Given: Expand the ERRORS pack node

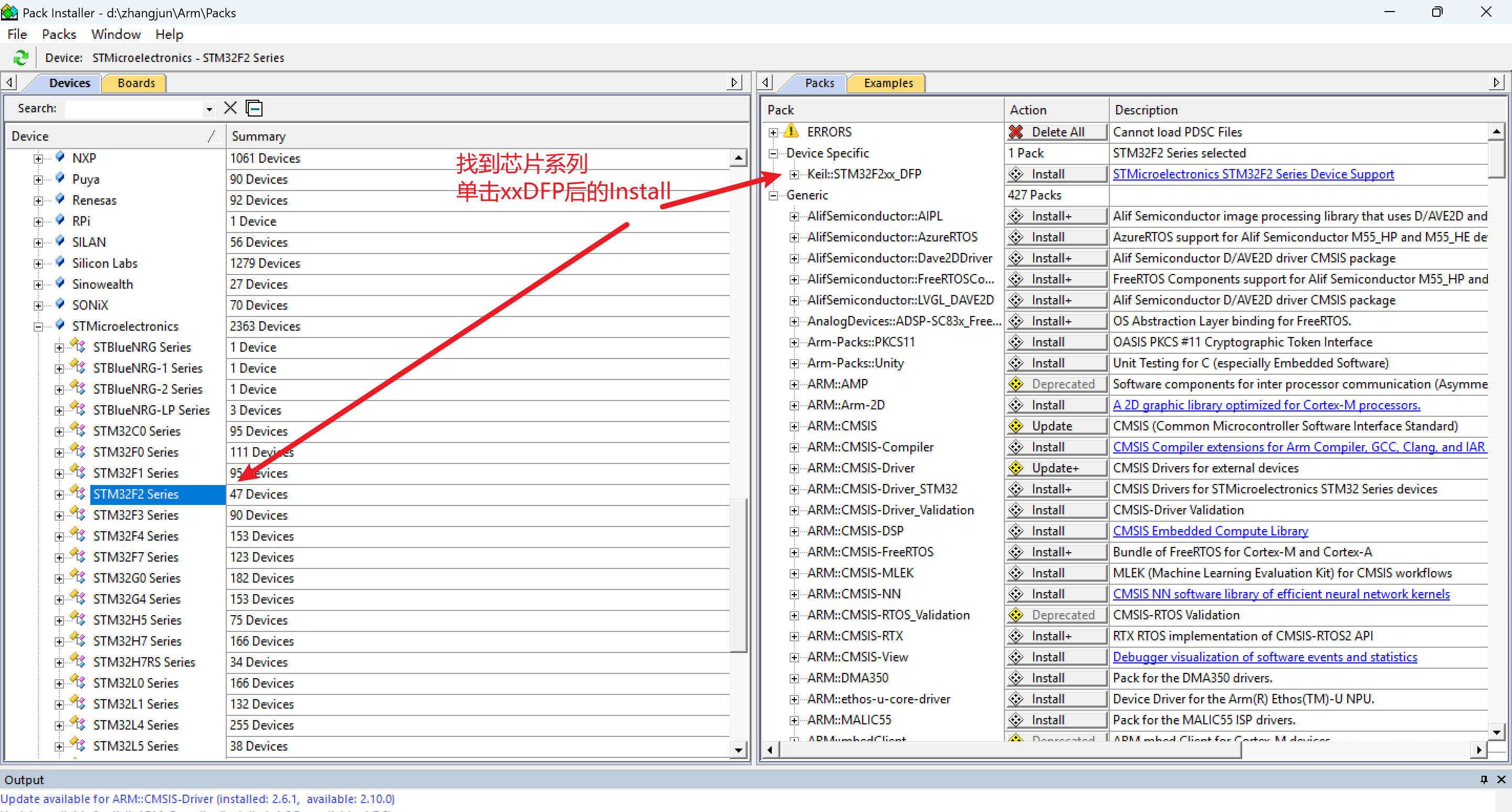Looking at the screenshot, I should click(x=773, y=132).
